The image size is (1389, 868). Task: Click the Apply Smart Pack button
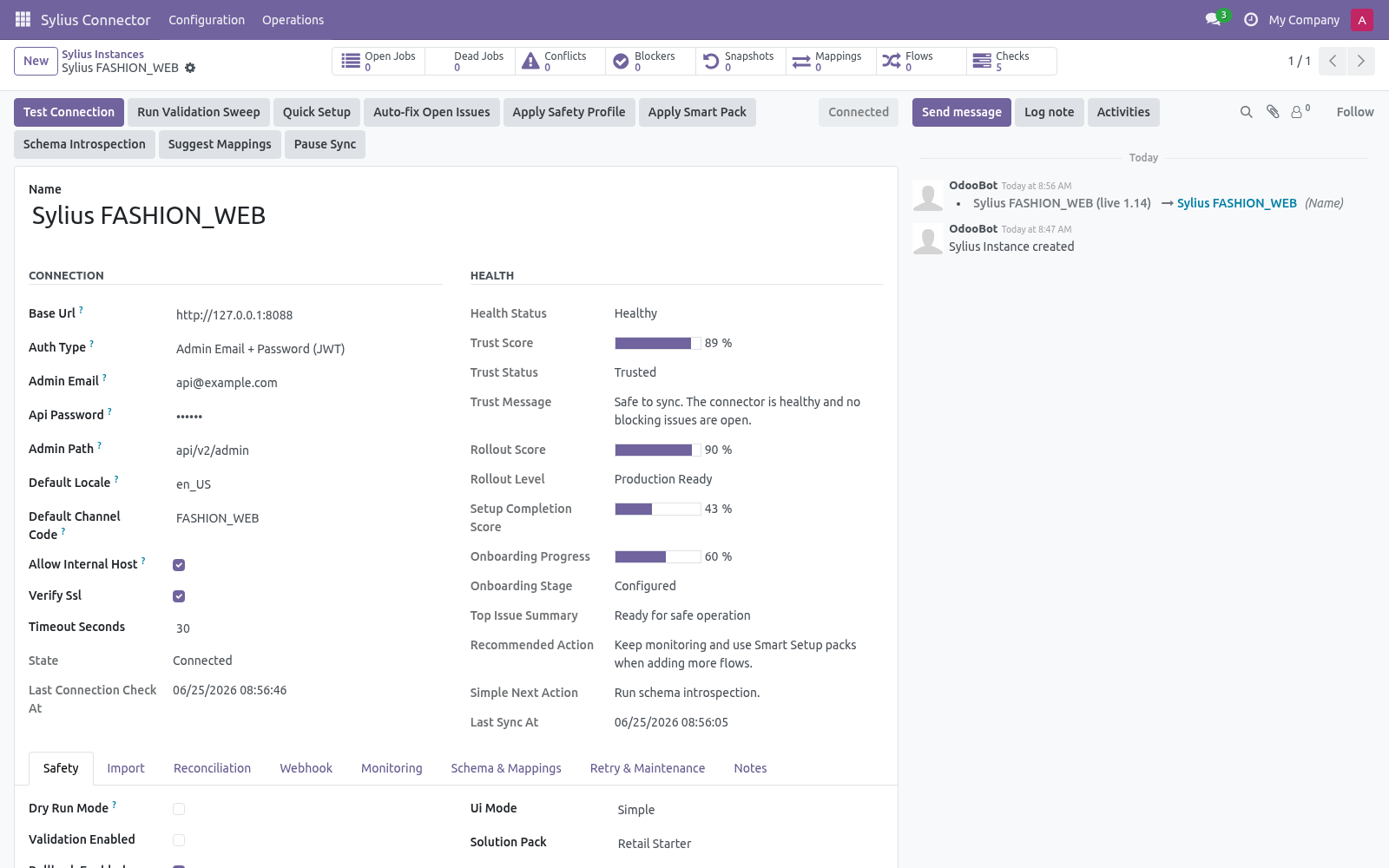coord(697,112)
